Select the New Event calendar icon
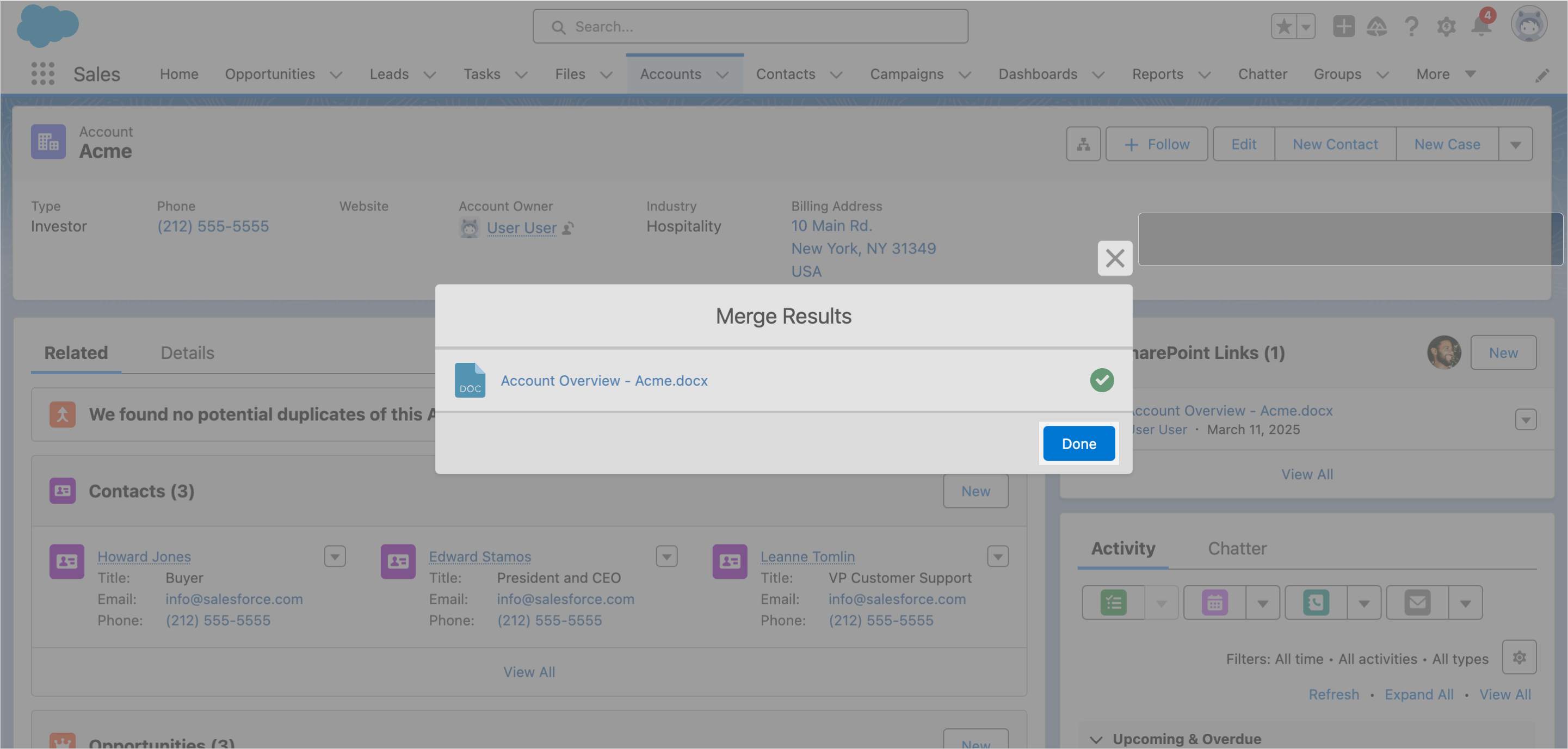 (x=1214, y=602)
